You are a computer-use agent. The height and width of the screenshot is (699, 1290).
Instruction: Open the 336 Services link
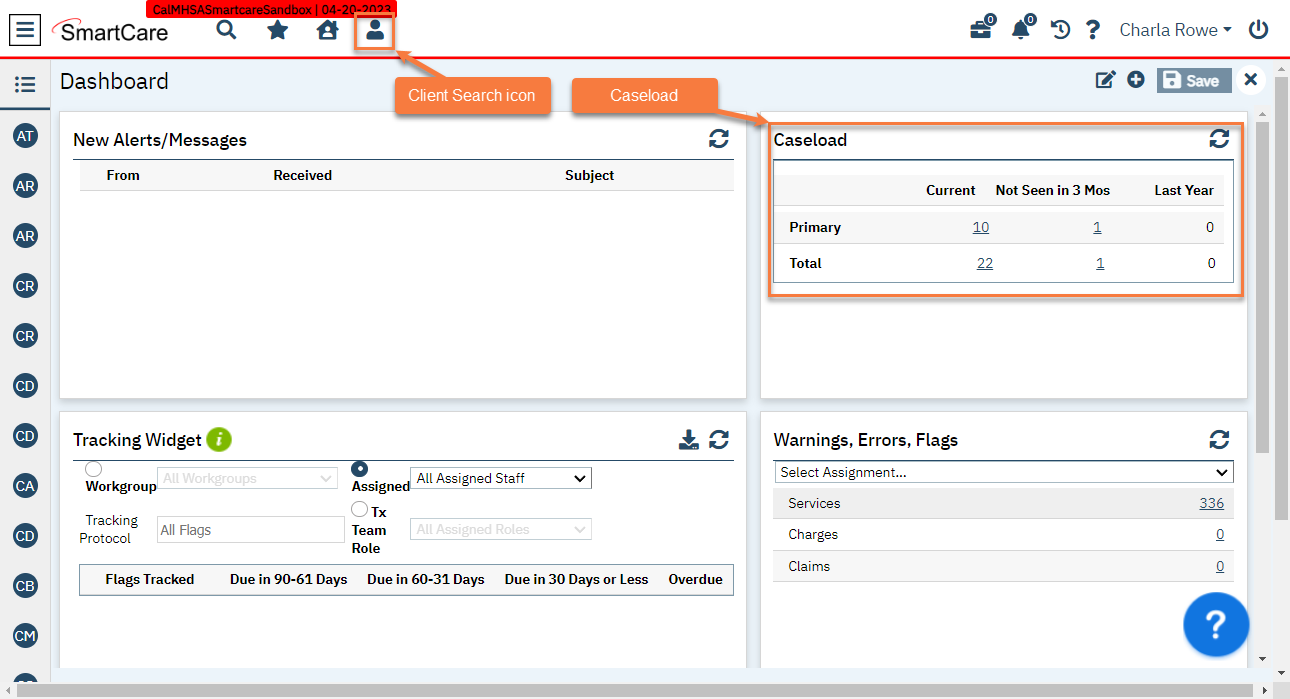pos(1211,503)
